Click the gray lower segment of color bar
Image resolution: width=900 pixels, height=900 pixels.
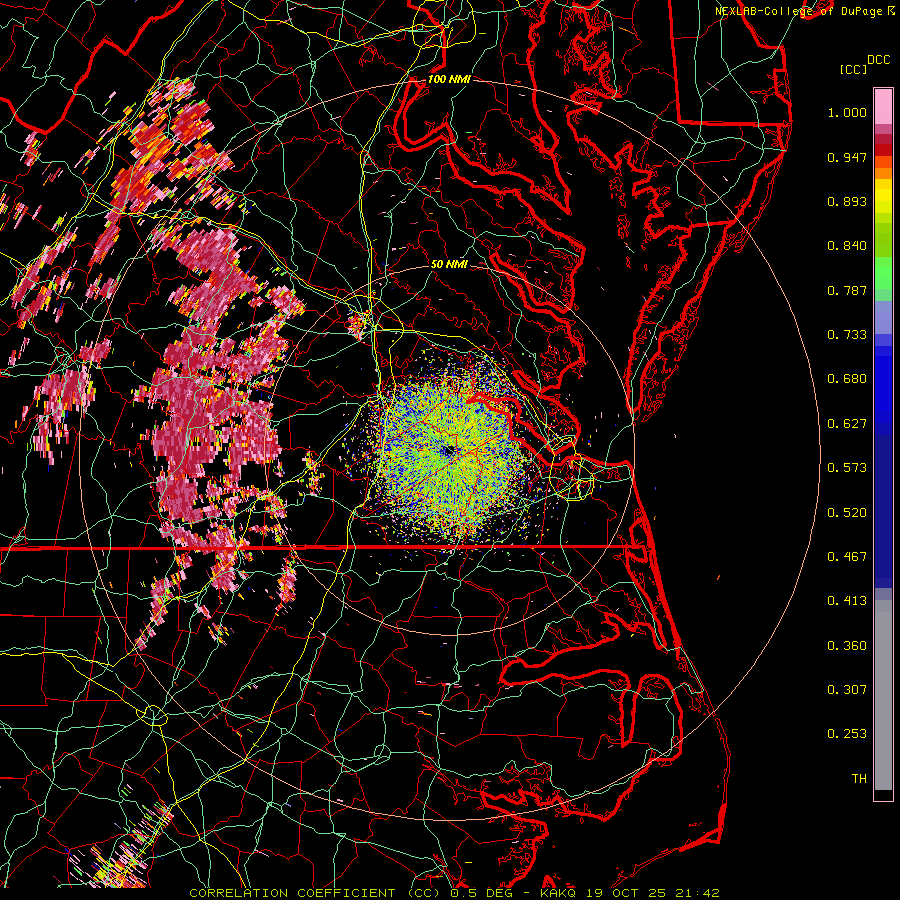point(883,695)
